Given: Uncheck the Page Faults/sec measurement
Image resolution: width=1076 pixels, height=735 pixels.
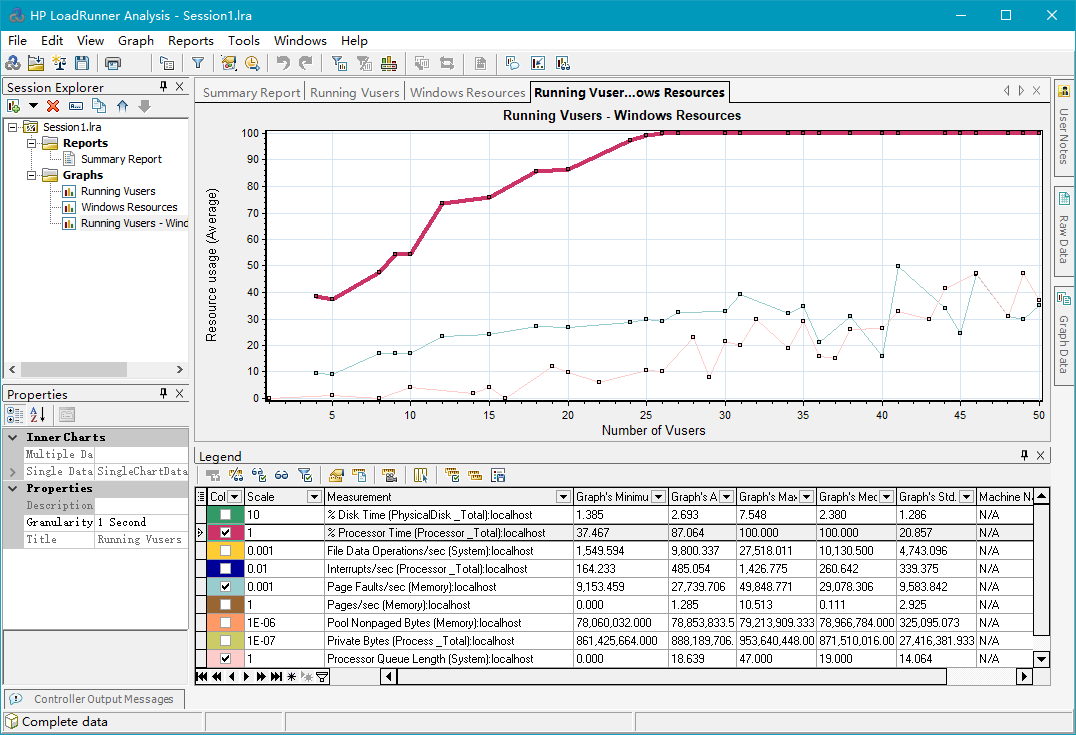Looking at the screenshot, I should 225,587.
